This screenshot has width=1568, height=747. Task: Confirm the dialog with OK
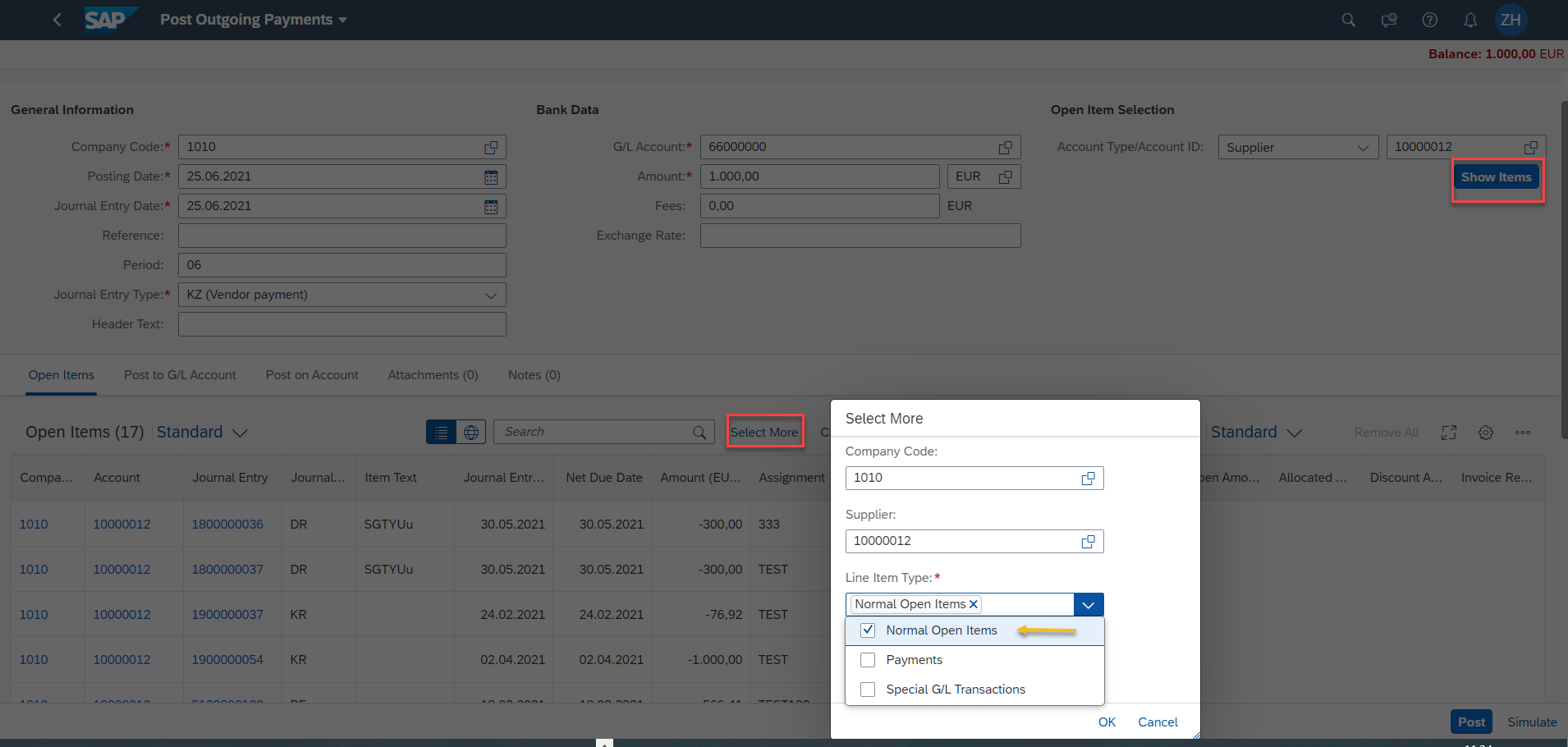click(1107, 722)
